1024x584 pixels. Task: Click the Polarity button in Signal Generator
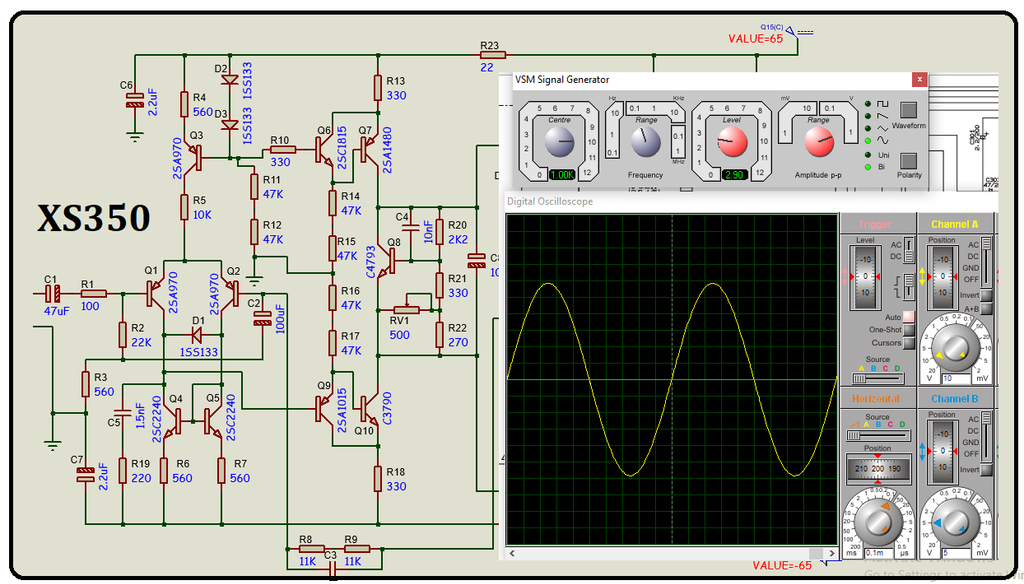point(908,161)
